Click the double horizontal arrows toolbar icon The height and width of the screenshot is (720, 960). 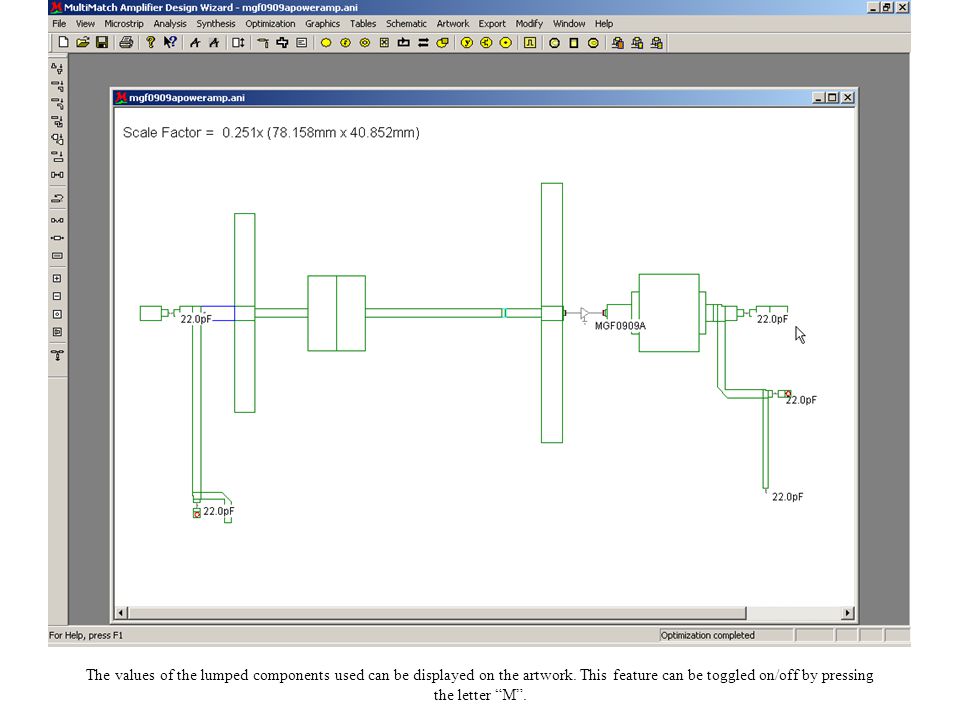coord(423,43)
